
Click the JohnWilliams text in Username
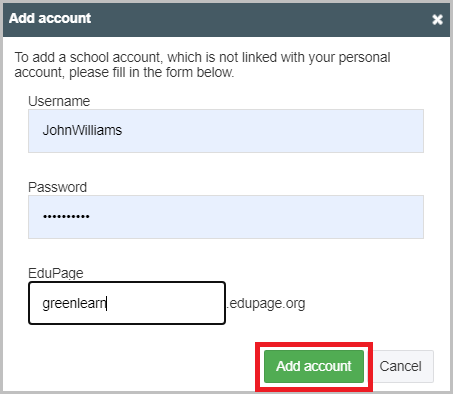82,130
